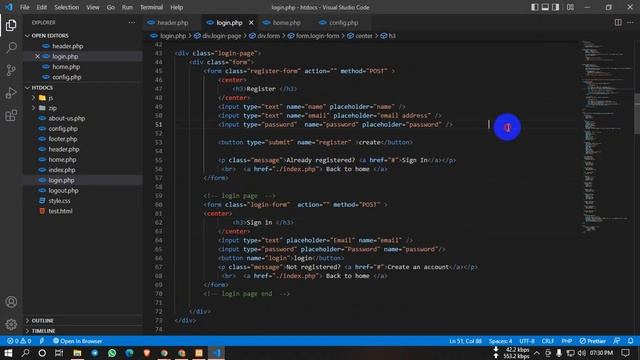Open the editor more actions ellipsis

tap(630, 22)
